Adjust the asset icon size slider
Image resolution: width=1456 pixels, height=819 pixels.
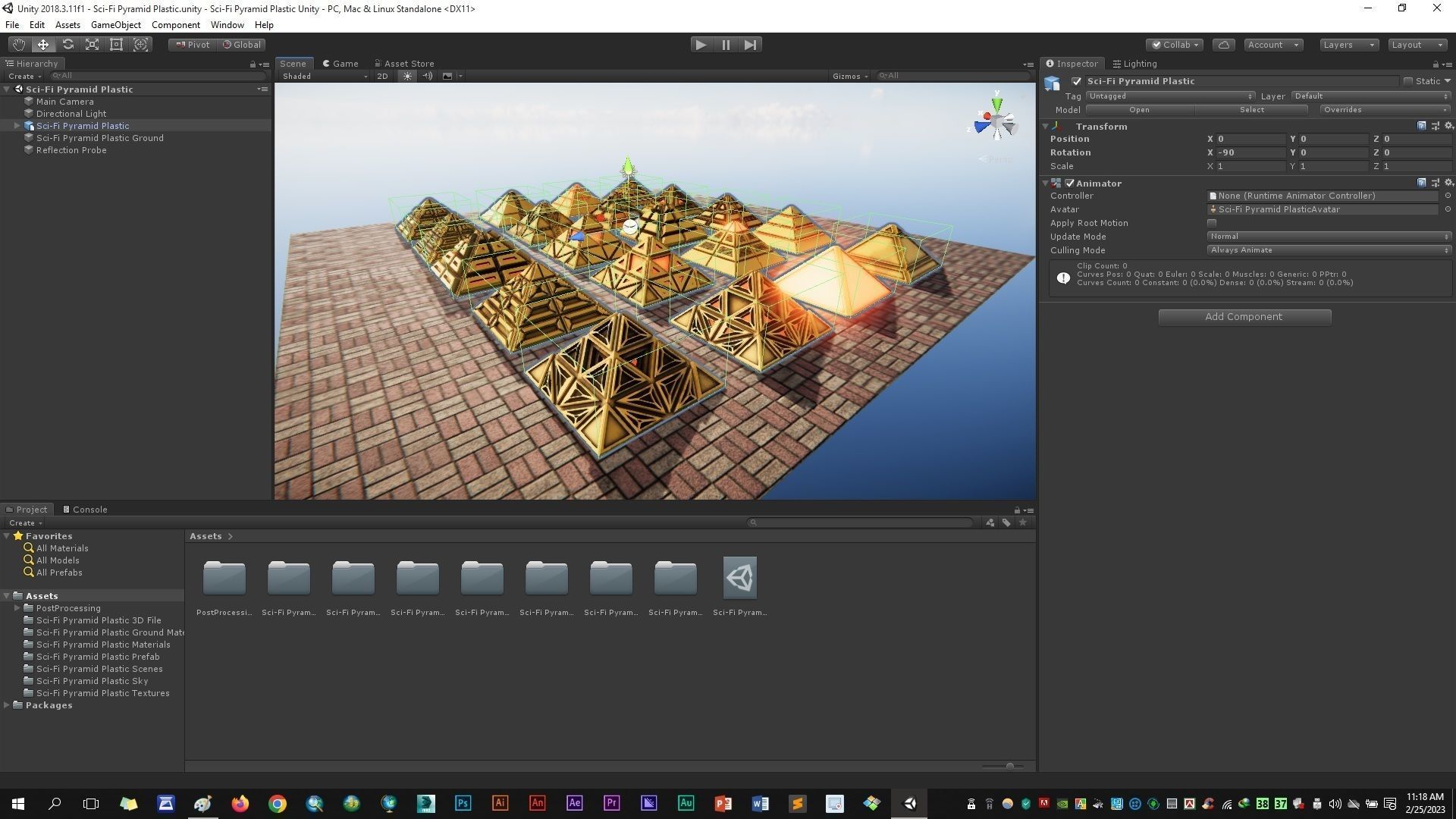point(1009,766)
